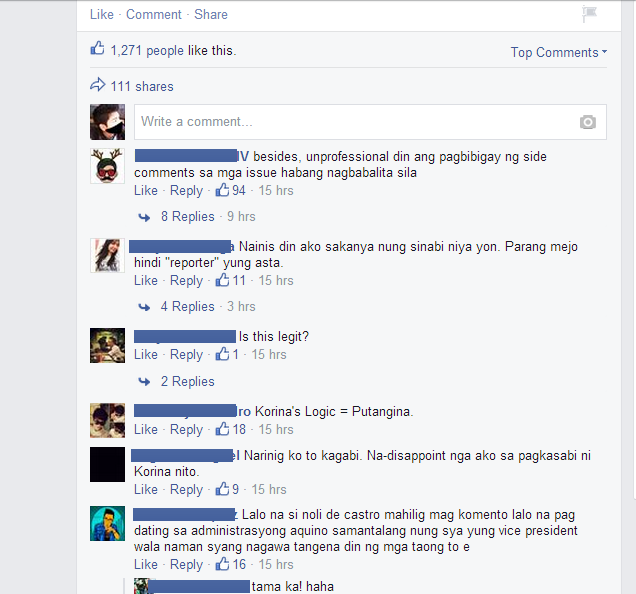
Task: Click the reply arrow icon beside 8 Replies
Action: click(x=144, y=217)
